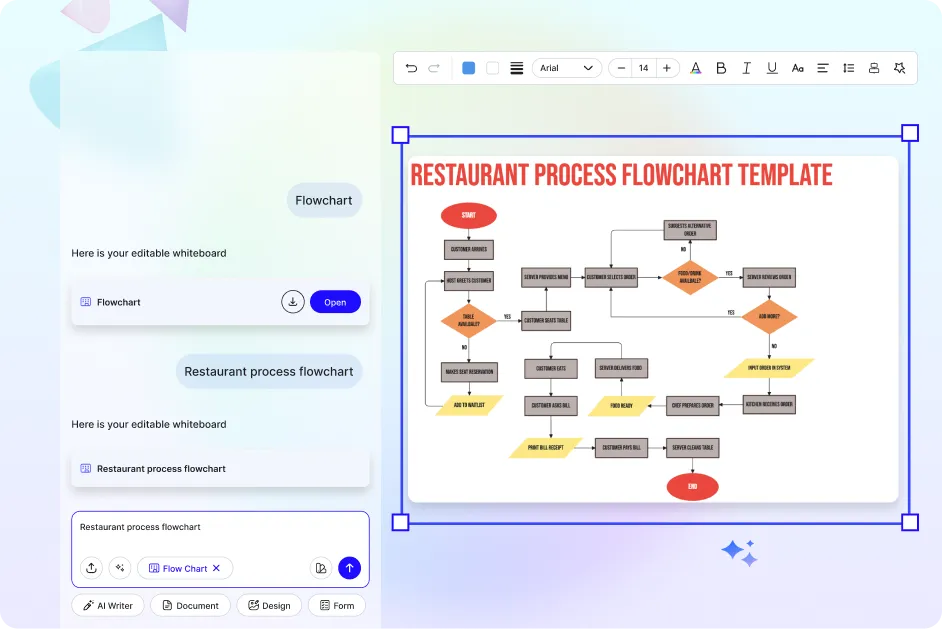Screen dimensions: 942x629
Task: Click the star-shaped AI style icon in toolbar
Action: click(899, 68)
